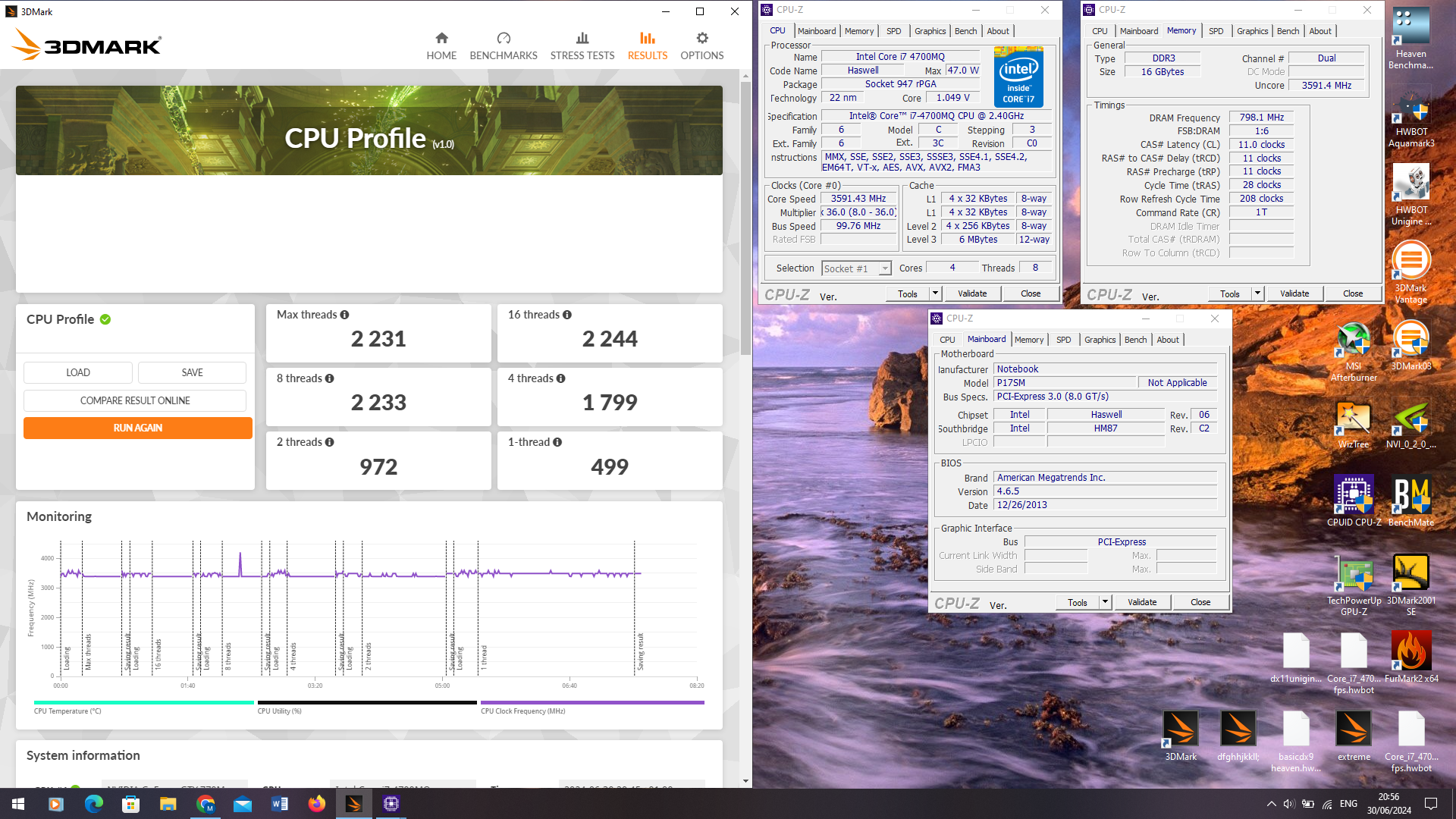Screen dimensions: 1456x819
Task: Expand Tools arrow in CPU-Z Mainboard-tab window
Action: pos(1105,602)
